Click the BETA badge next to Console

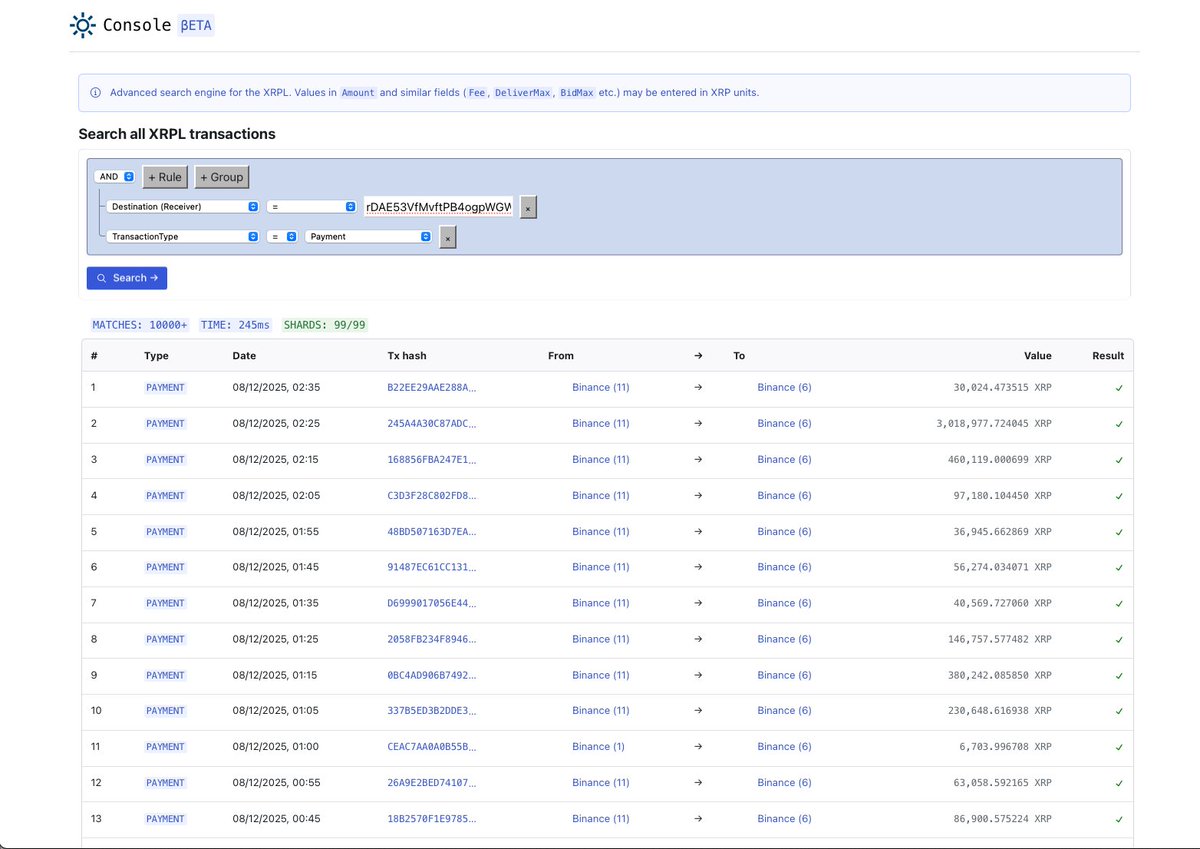point(197,25)
